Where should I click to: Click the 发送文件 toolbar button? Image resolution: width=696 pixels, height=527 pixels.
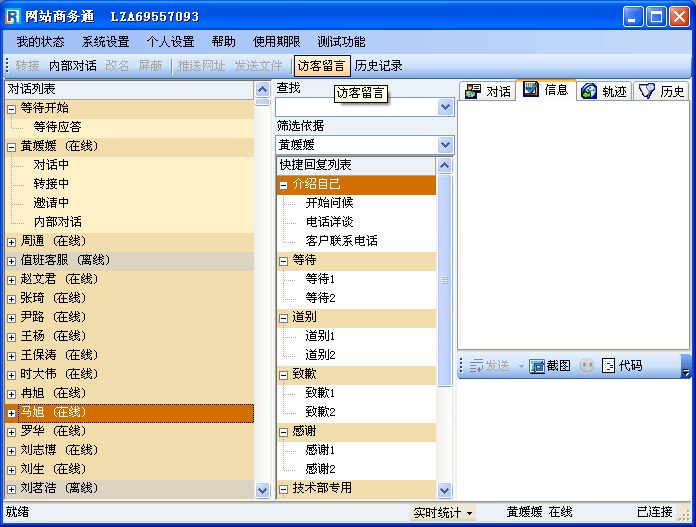pos(258,66)
